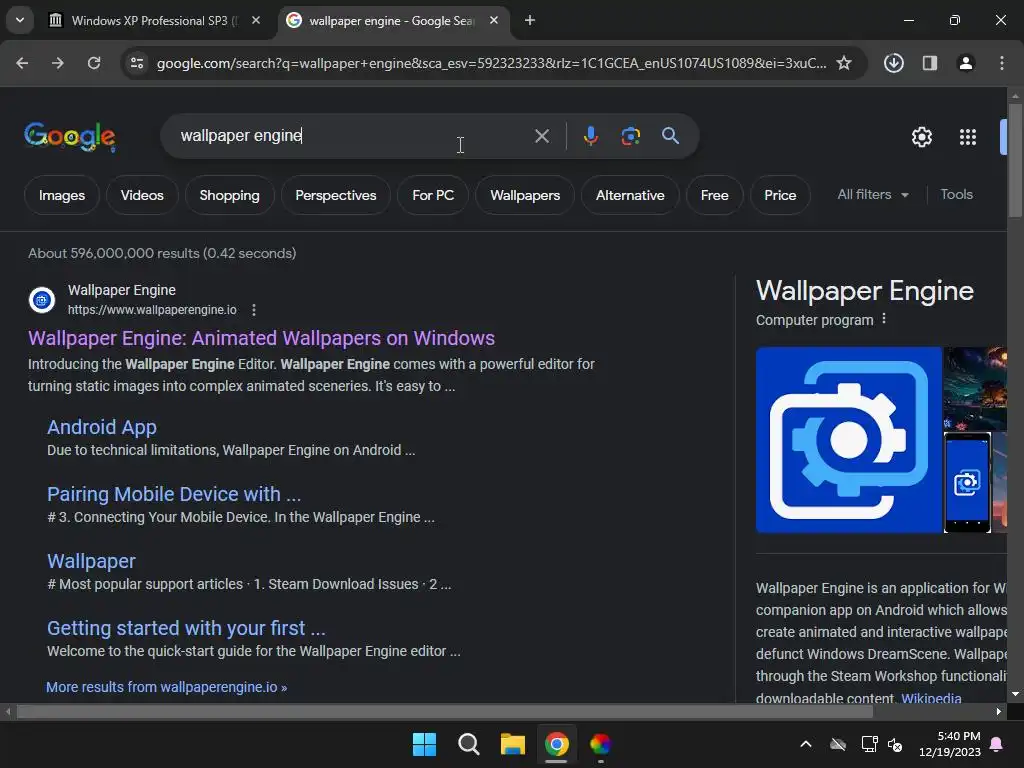Click the vertical scrollbar thumb
This screenshot has width=1024, height=768.
coord(1015,159)
